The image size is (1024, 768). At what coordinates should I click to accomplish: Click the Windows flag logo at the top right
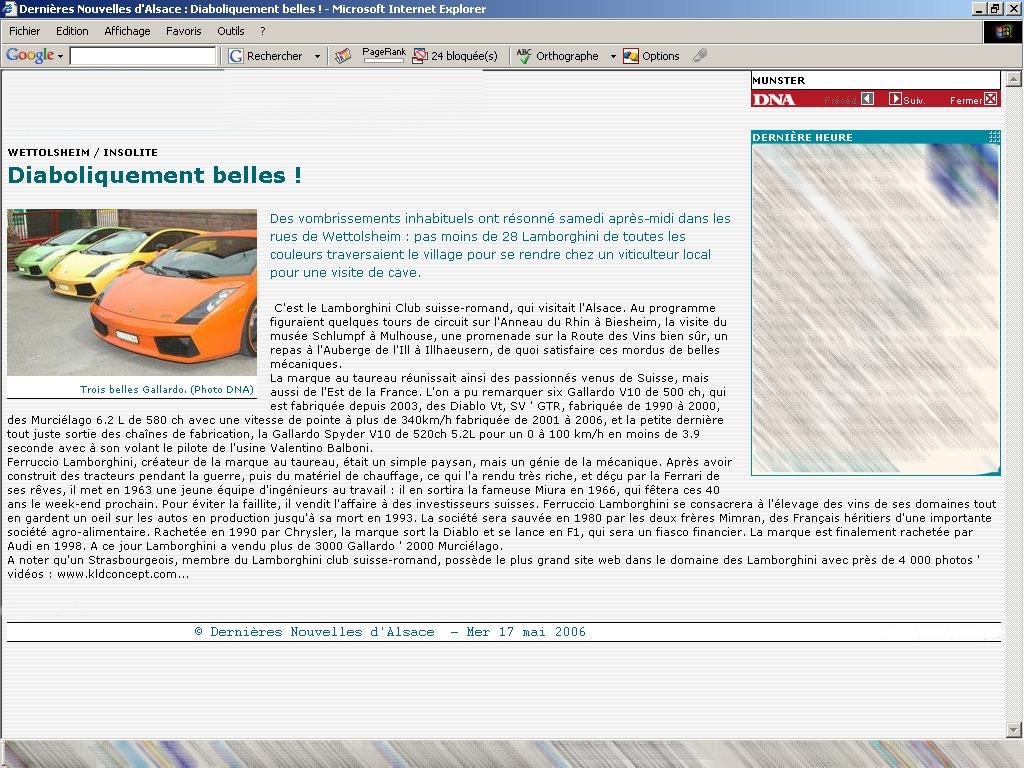coord(1002,32)
